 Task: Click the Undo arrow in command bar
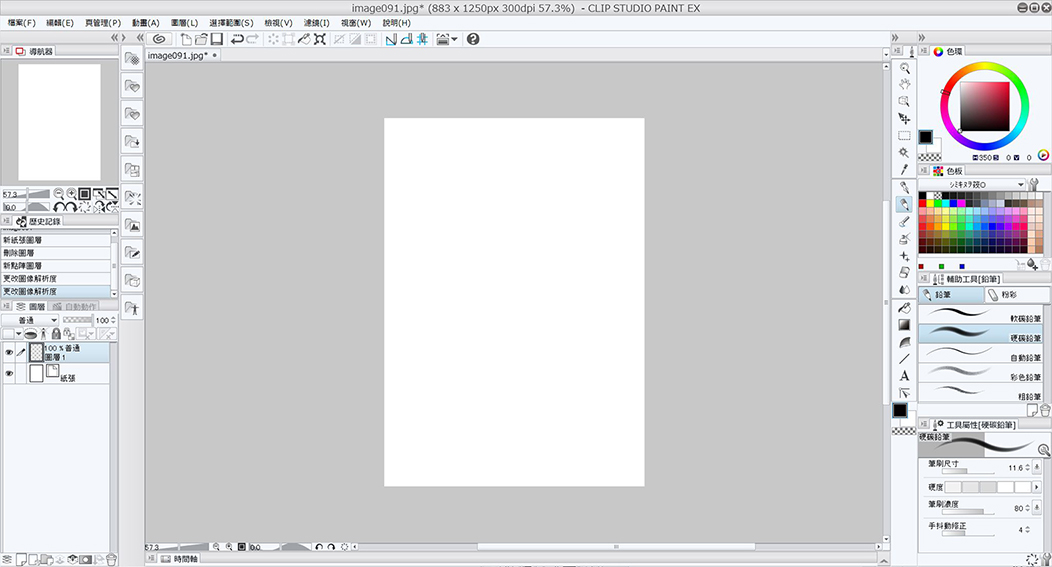click(237, 39)
